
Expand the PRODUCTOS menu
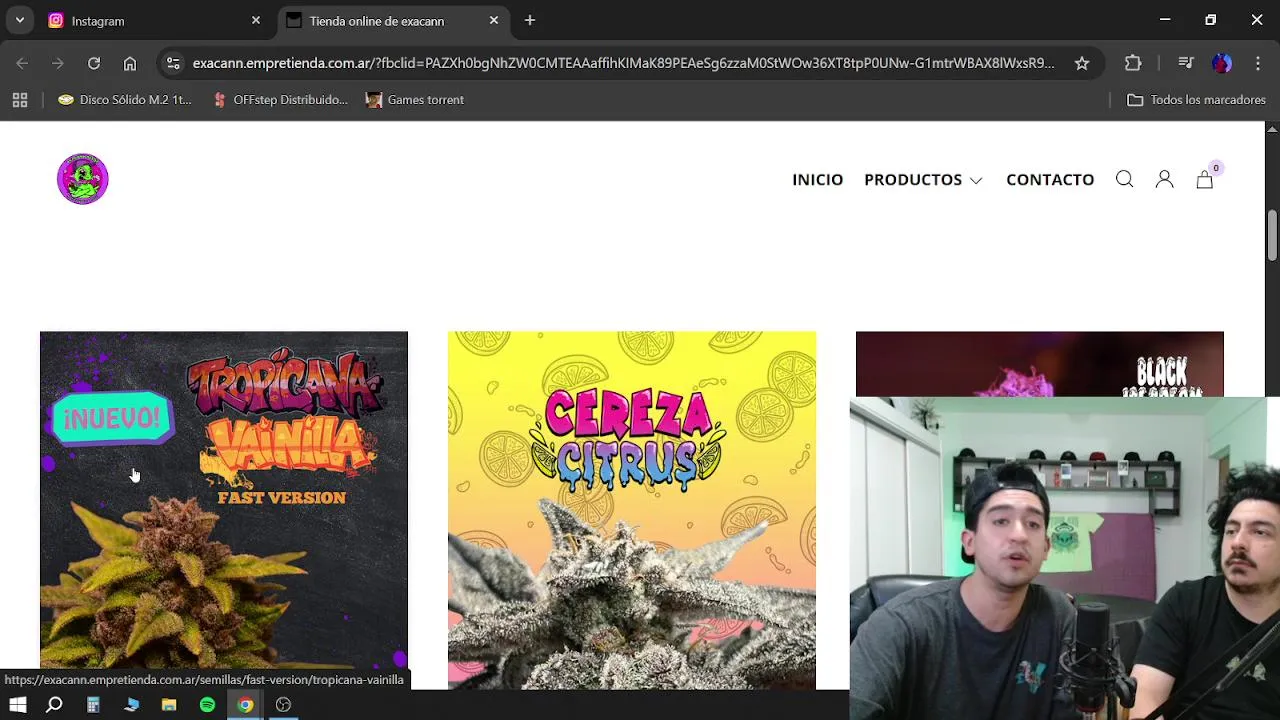pyautogui.click(x=923, y=179)
